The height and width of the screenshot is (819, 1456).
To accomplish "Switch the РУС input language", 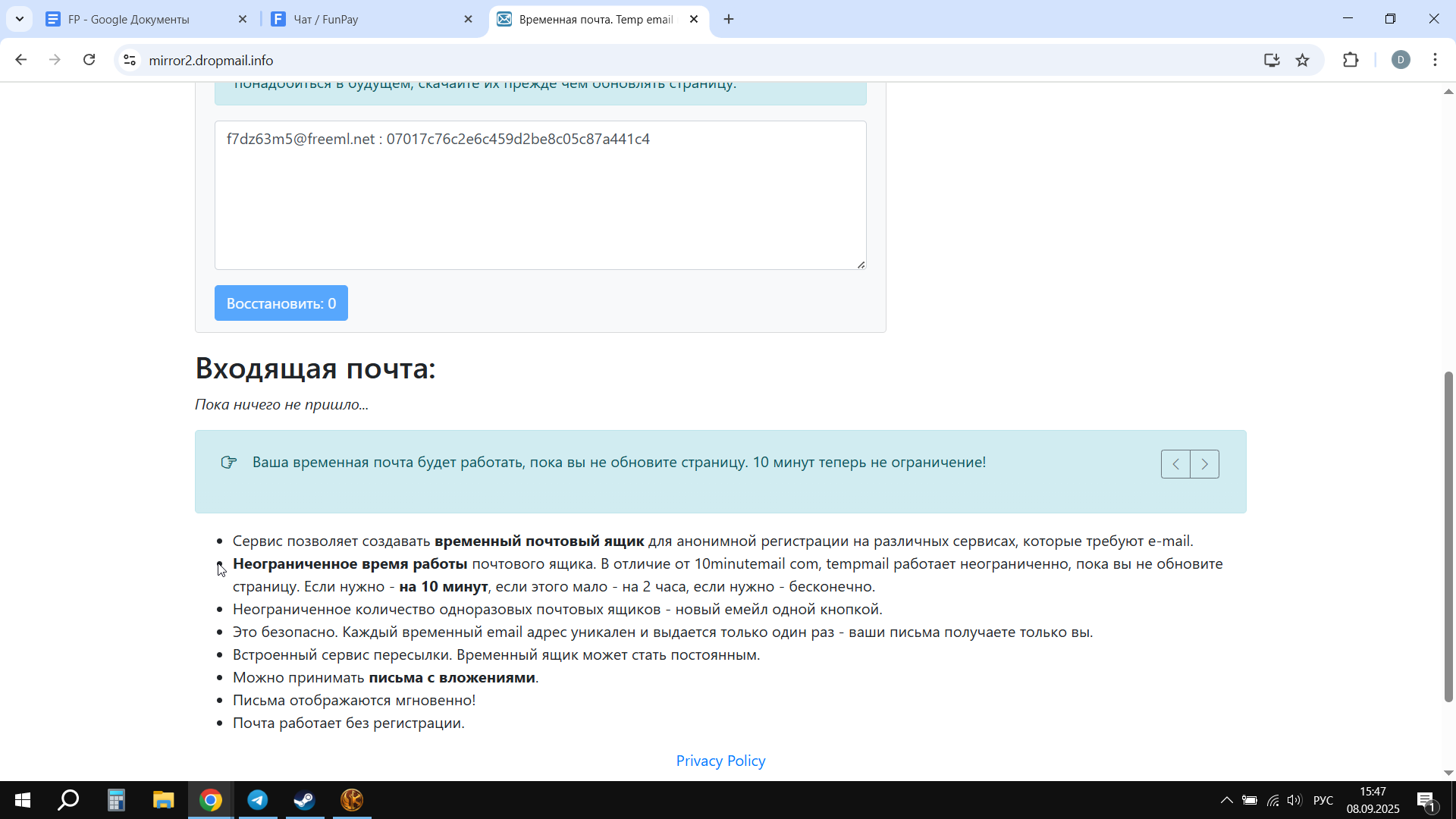I will pos(1323,800).
